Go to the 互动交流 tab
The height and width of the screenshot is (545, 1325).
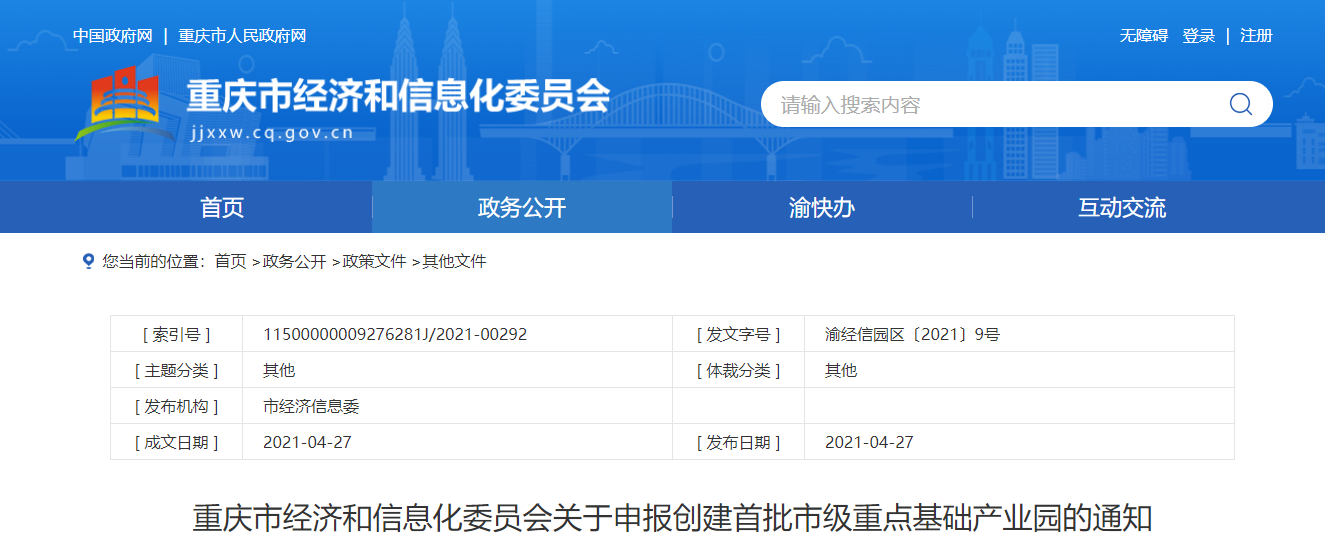pos(1122,208)
